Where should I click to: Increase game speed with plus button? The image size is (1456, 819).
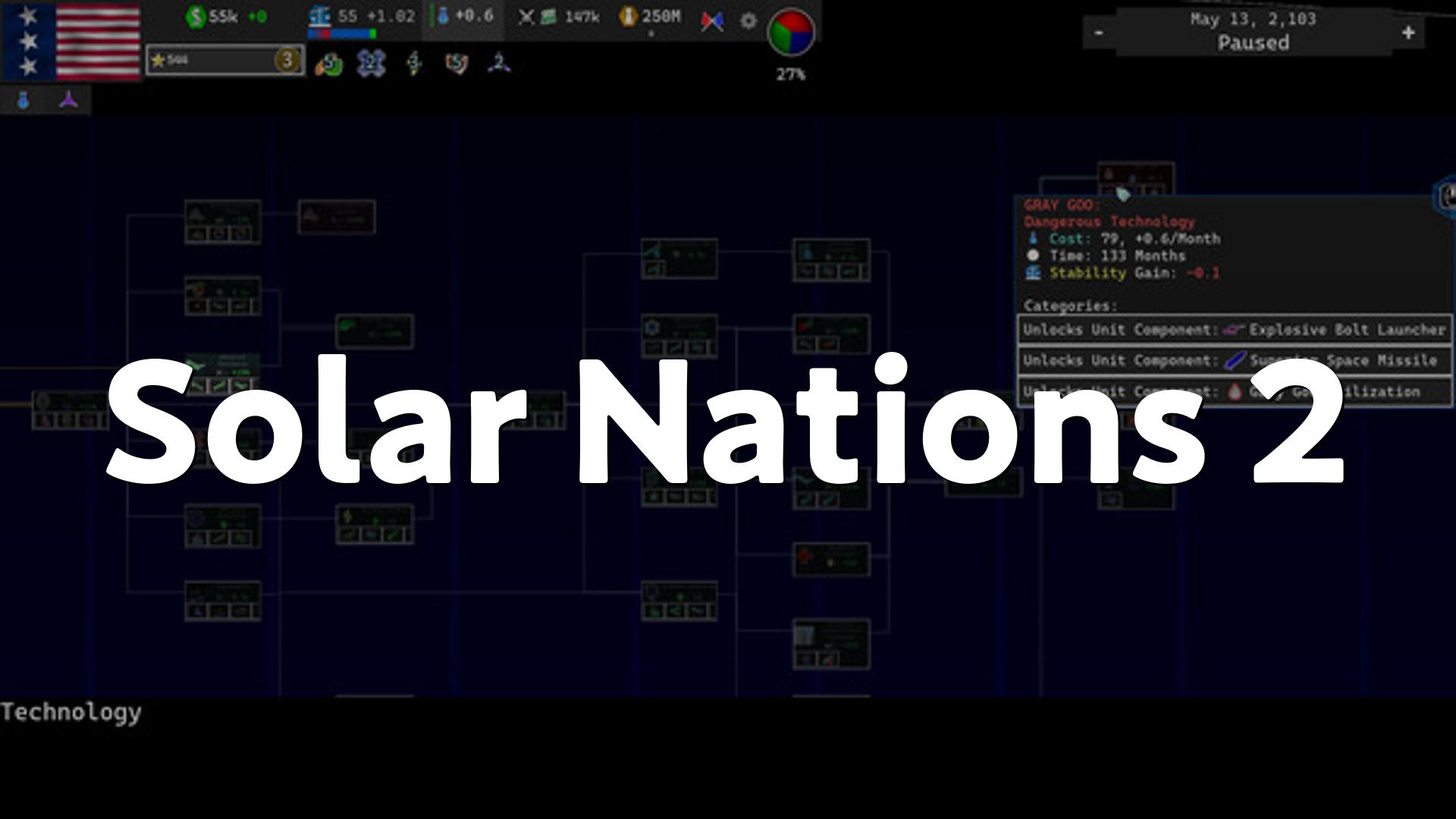[x=1408, y=33]
